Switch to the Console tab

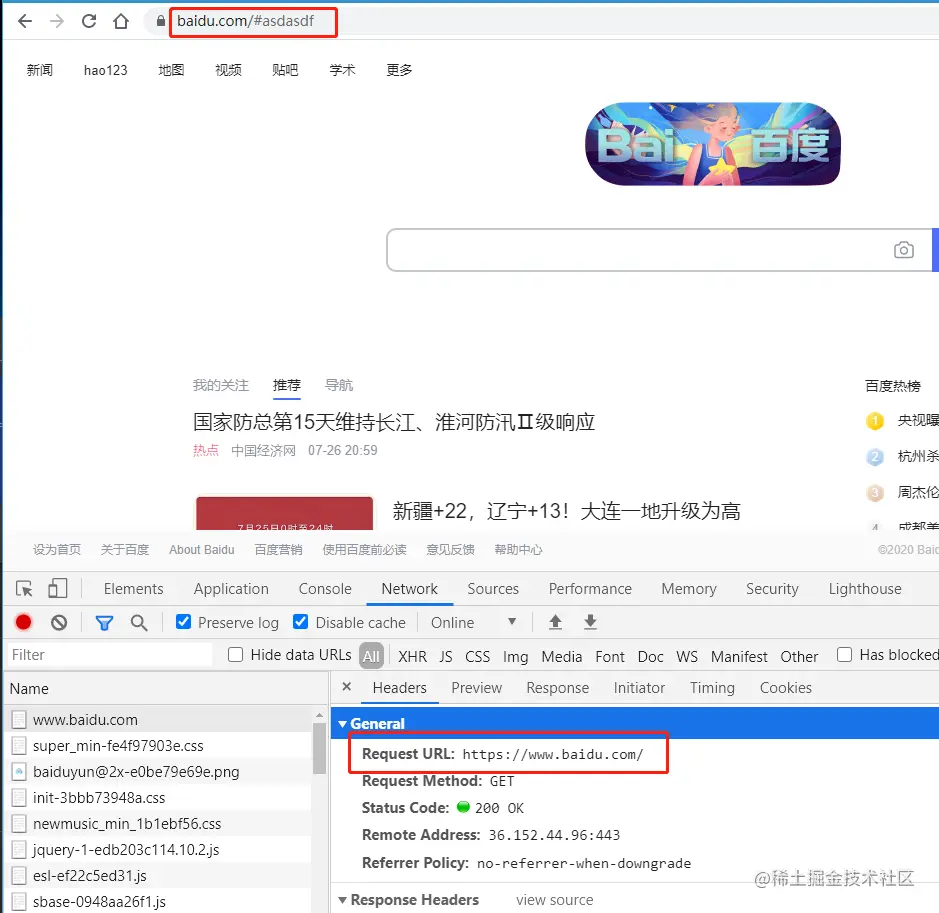pos(325,589)
